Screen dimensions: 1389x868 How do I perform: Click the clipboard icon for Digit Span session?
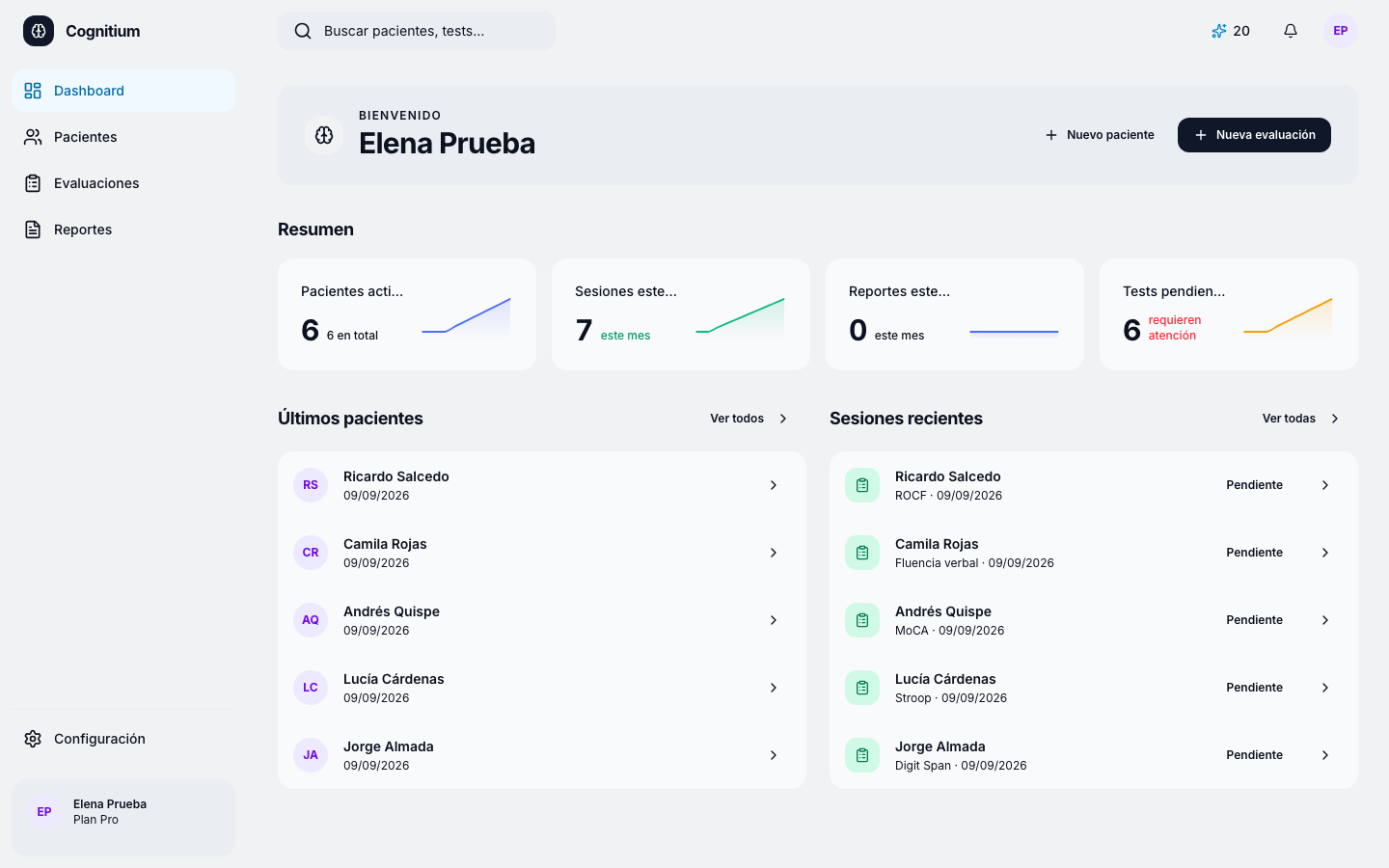(862, 755)
